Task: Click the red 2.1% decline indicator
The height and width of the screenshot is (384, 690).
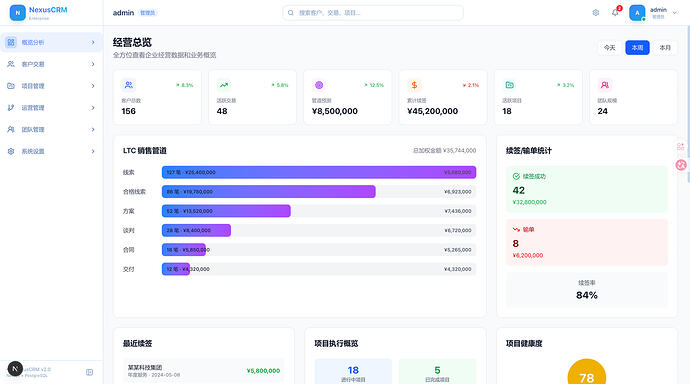Action: pos(470,85)
